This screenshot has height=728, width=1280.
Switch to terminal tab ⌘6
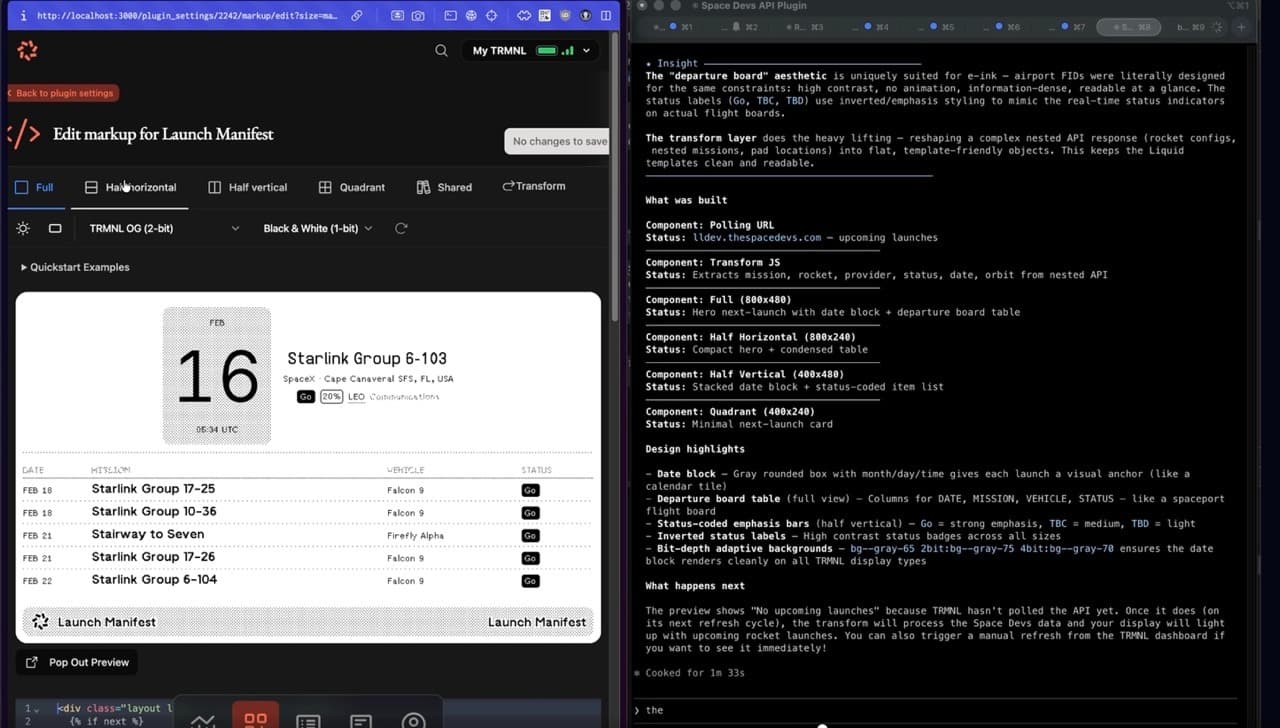point(1002,27)
